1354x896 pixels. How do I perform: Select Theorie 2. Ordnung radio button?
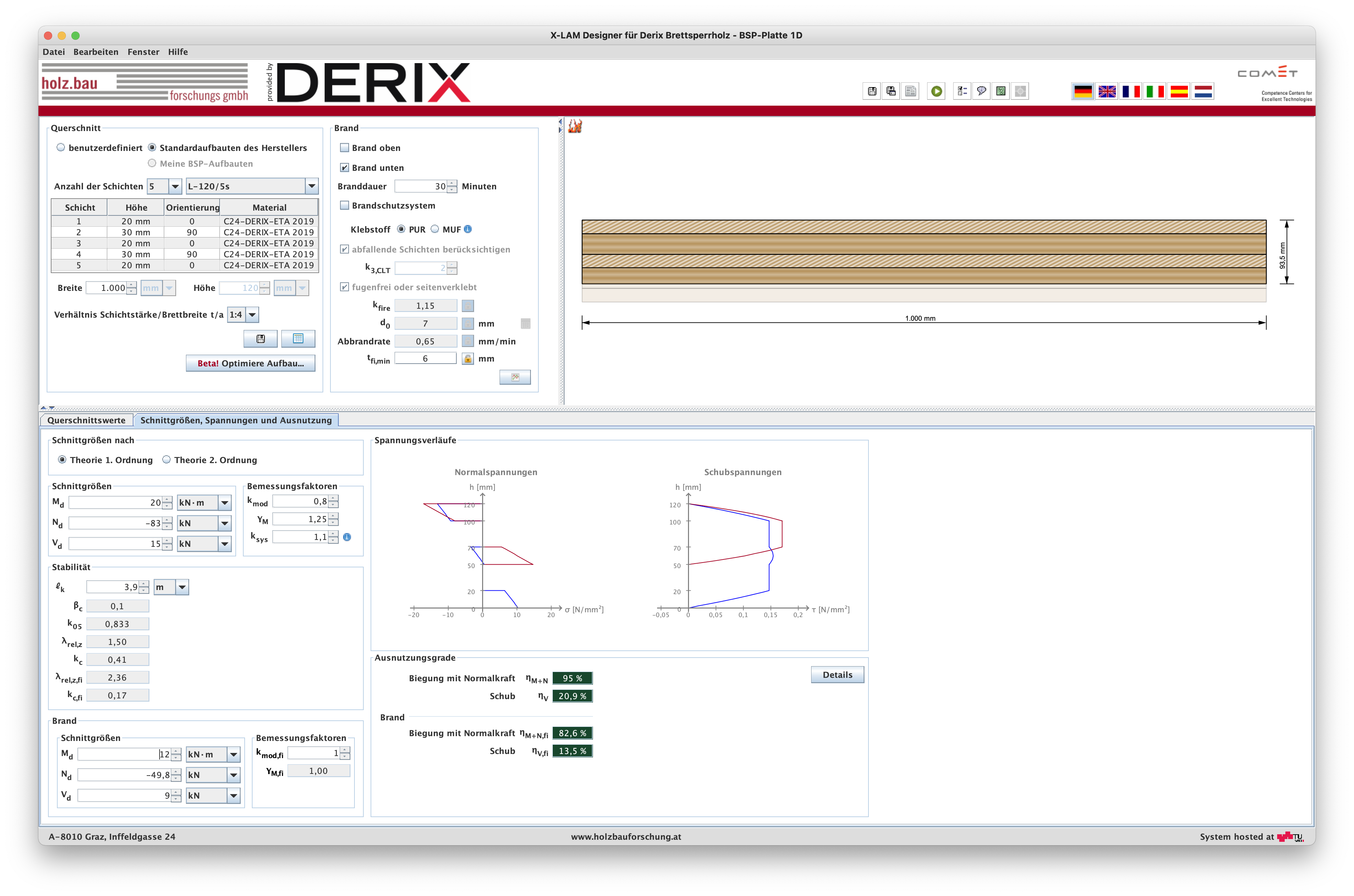pos(166,459)
